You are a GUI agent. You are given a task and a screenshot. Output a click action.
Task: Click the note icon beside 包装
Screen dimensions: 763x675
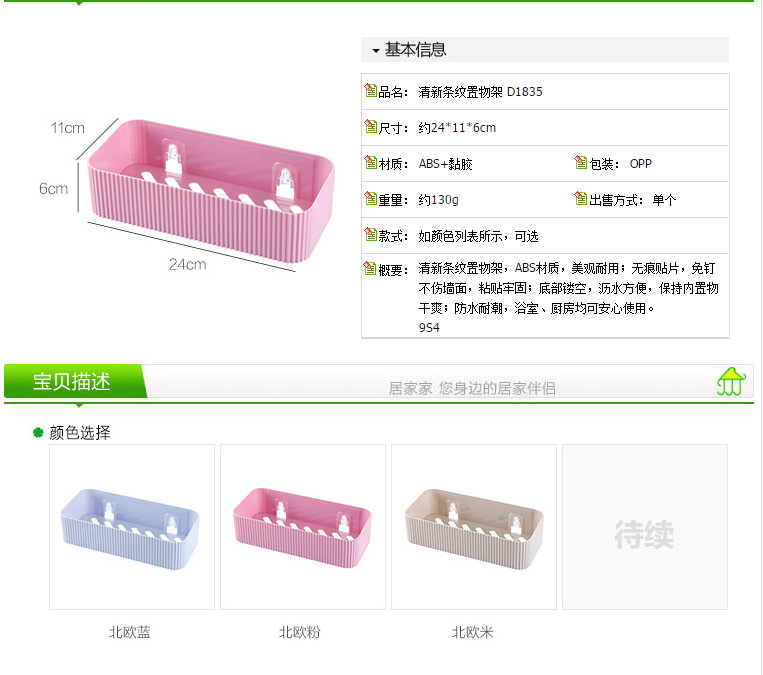[x=581, y=163]
